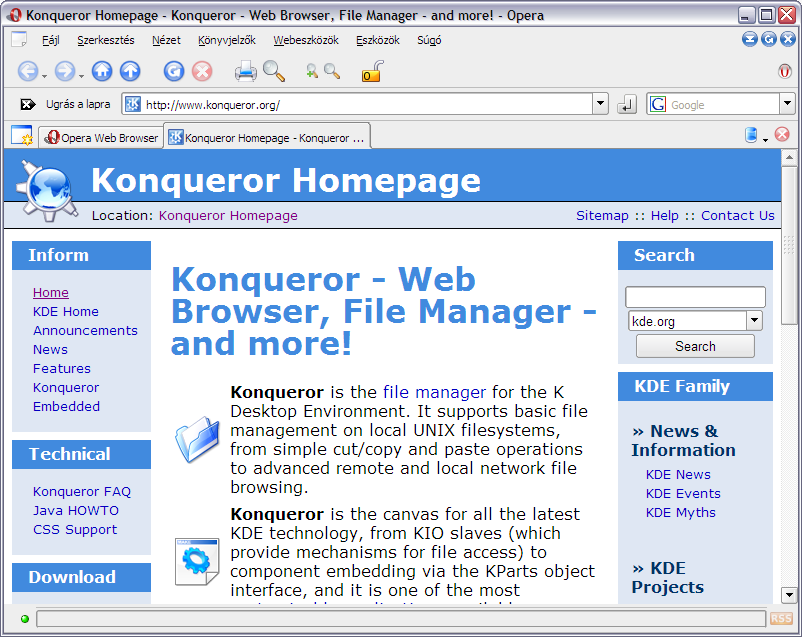
Task: Click the status bar progress field
Action: click(401, 619)
